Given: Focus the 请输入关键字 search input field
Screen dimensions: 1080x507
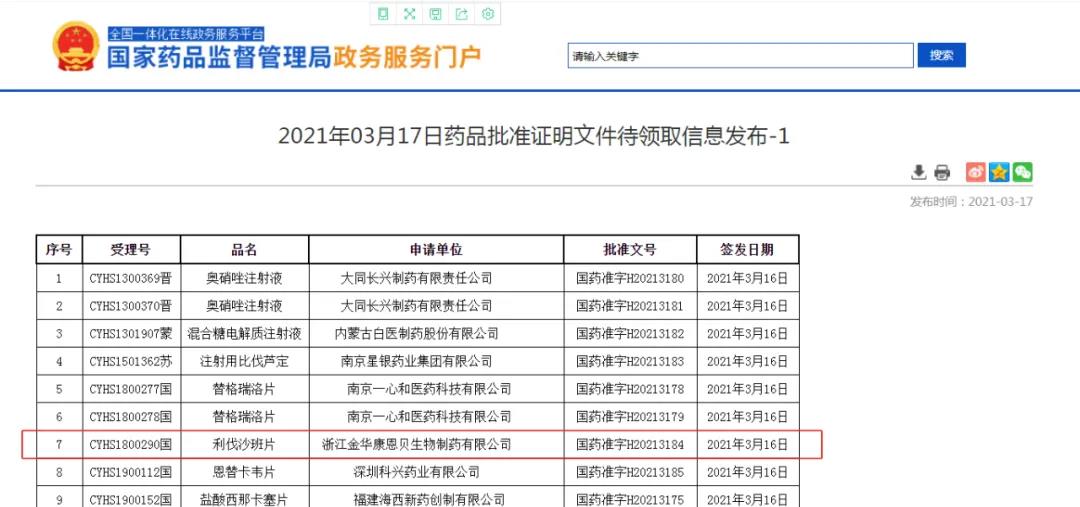Looking at the screenshot, I should (x=740, y=56).
